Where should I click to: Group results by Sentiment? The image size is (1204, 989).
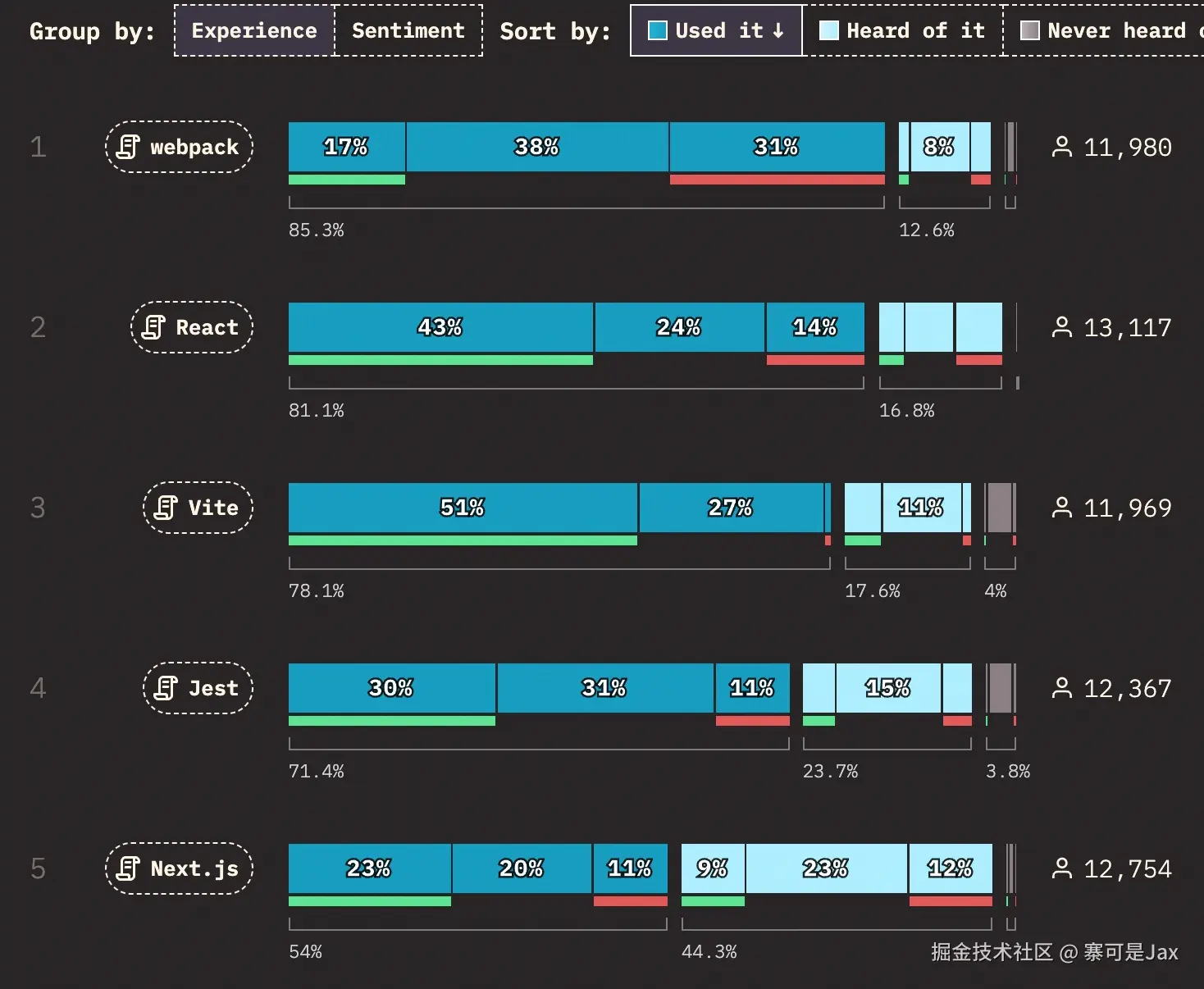408,30
